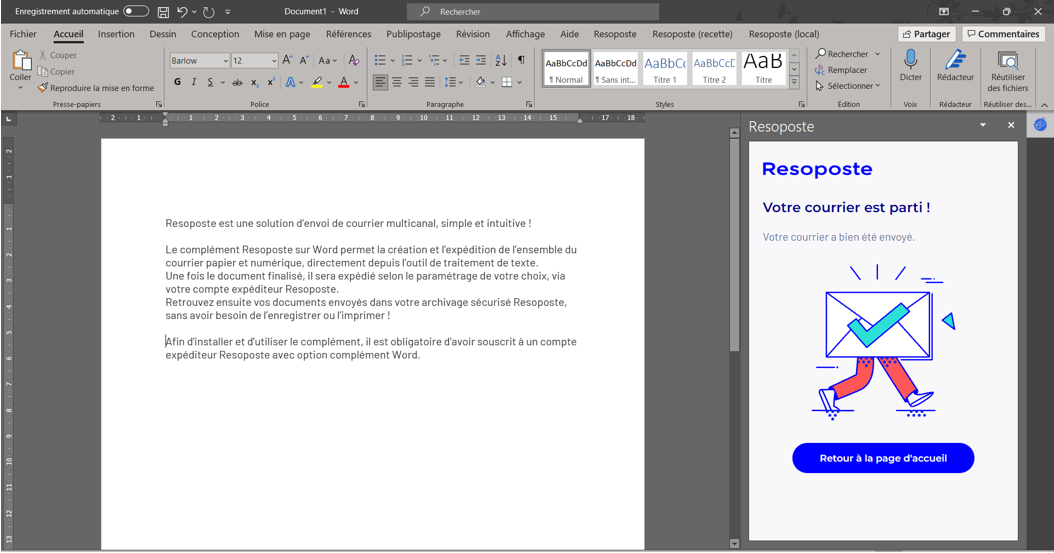
Task: Decrease font size with the smaller A icon
Action: (x=304, y=60)
